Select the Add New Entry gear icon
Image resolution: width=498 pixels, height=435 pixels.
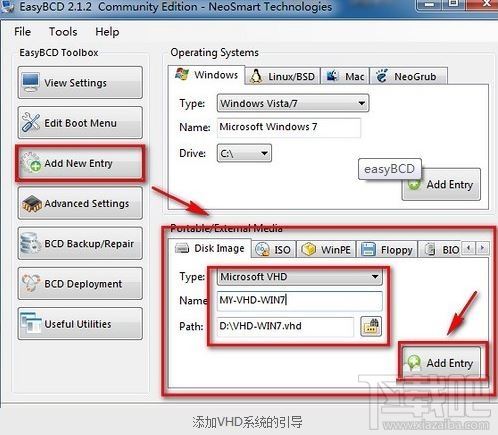[31, 163]
